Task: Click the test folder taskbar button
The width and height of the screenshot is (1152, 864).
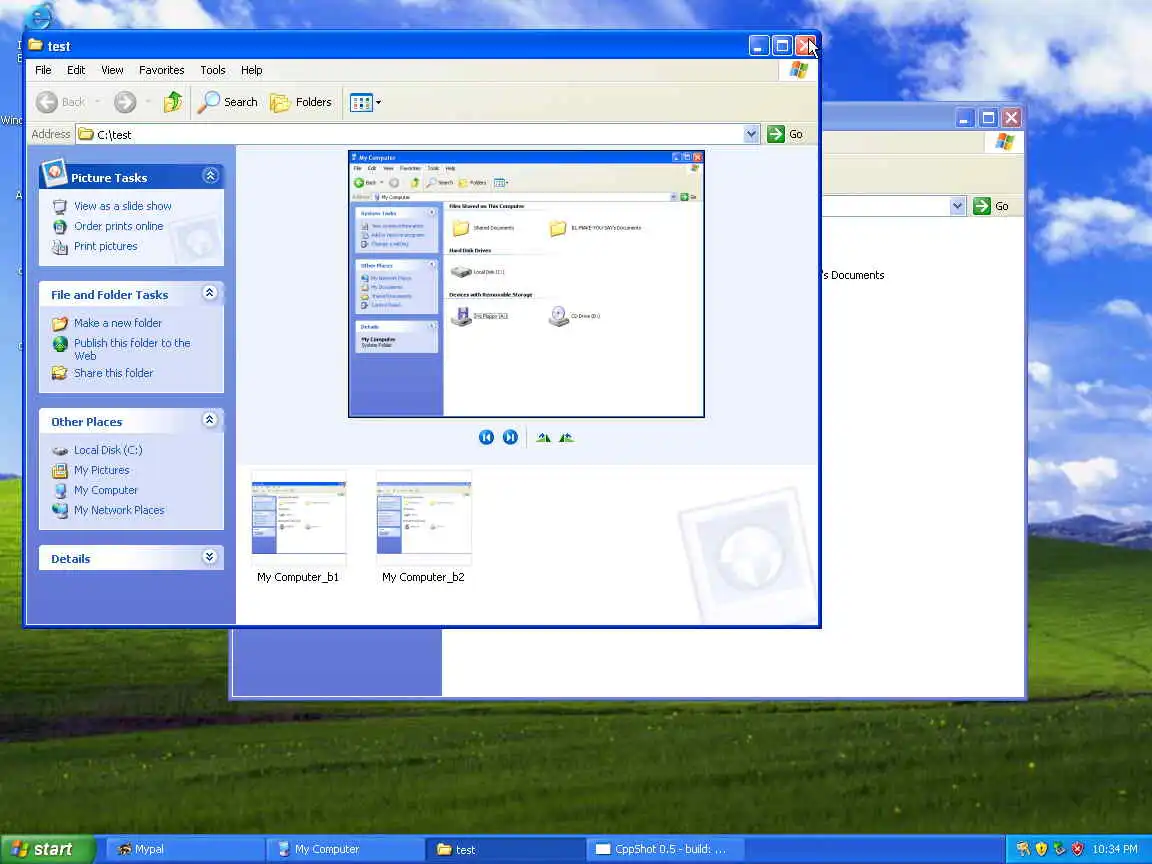Action: (505, 849)
